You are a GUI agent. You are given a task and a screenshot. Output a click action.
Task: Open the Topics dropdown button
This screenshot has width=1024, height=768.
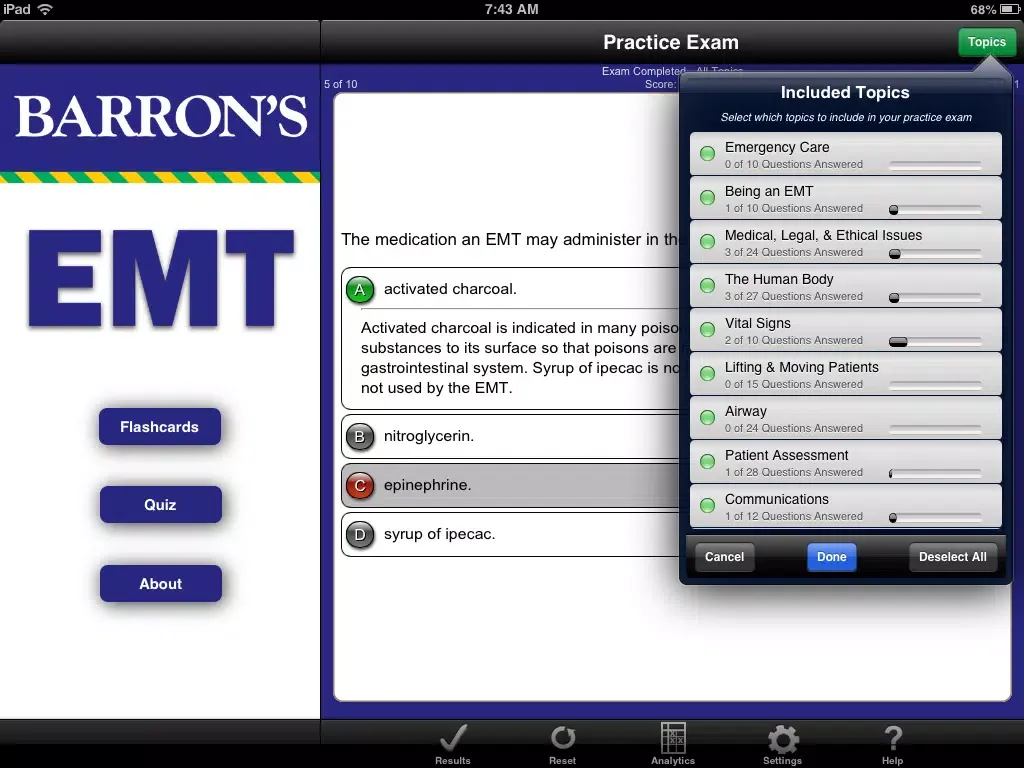click(x=986, y=42)
